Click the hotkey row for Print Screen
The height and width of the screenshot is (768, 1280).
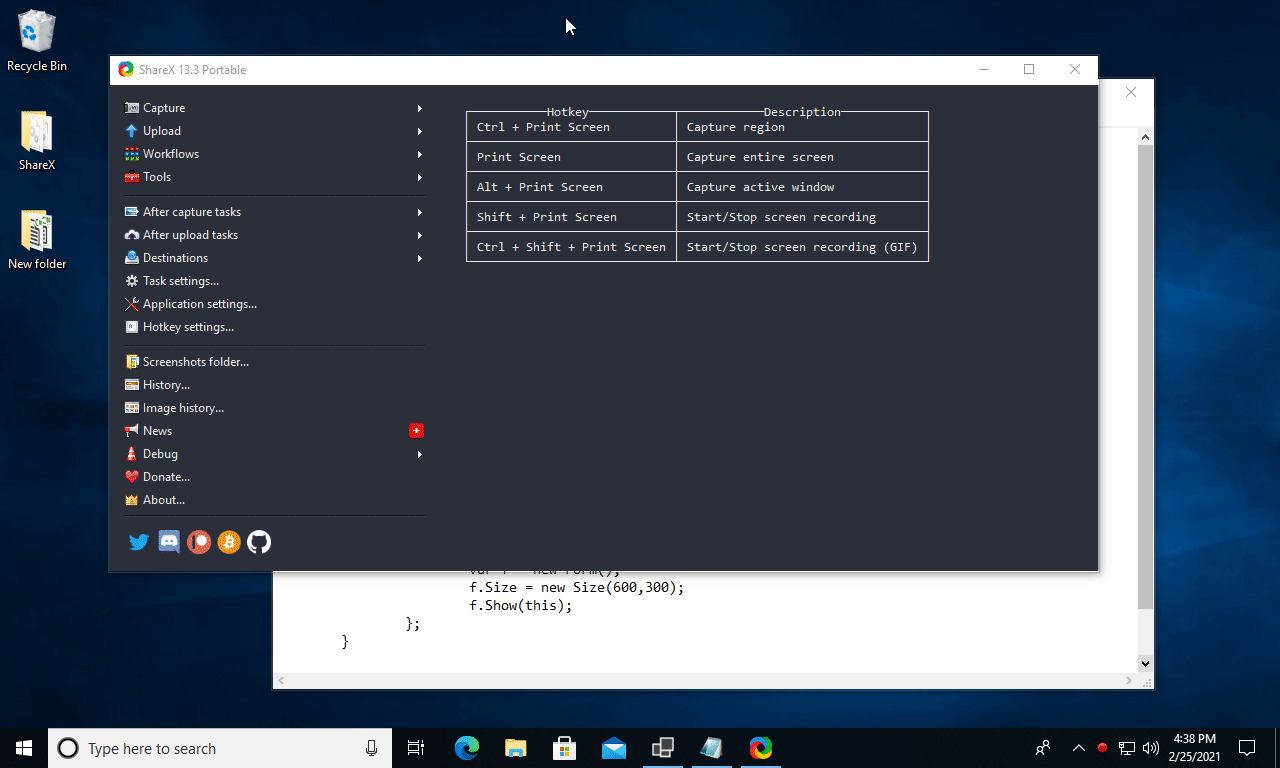click(570, 156)
